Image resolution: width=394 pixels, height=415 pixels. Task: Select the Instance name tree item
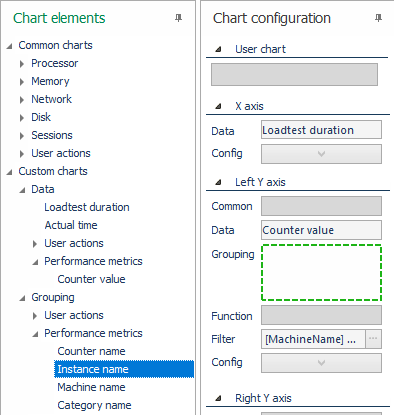pyautogui.click(x=124, y=369)
